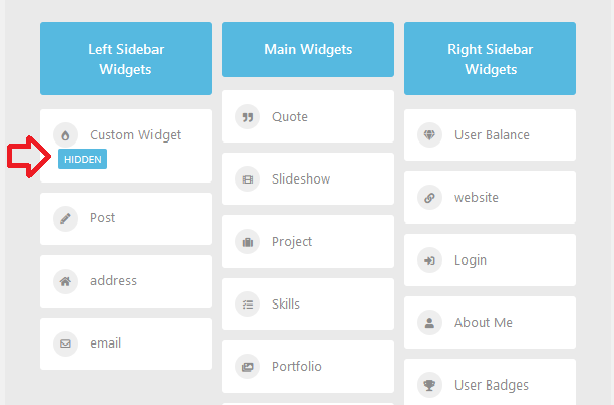Image resolution: width=614 pixels, height=405 pixels.
Task: Open the Main Widgets header
Action: tap(308, 49)
